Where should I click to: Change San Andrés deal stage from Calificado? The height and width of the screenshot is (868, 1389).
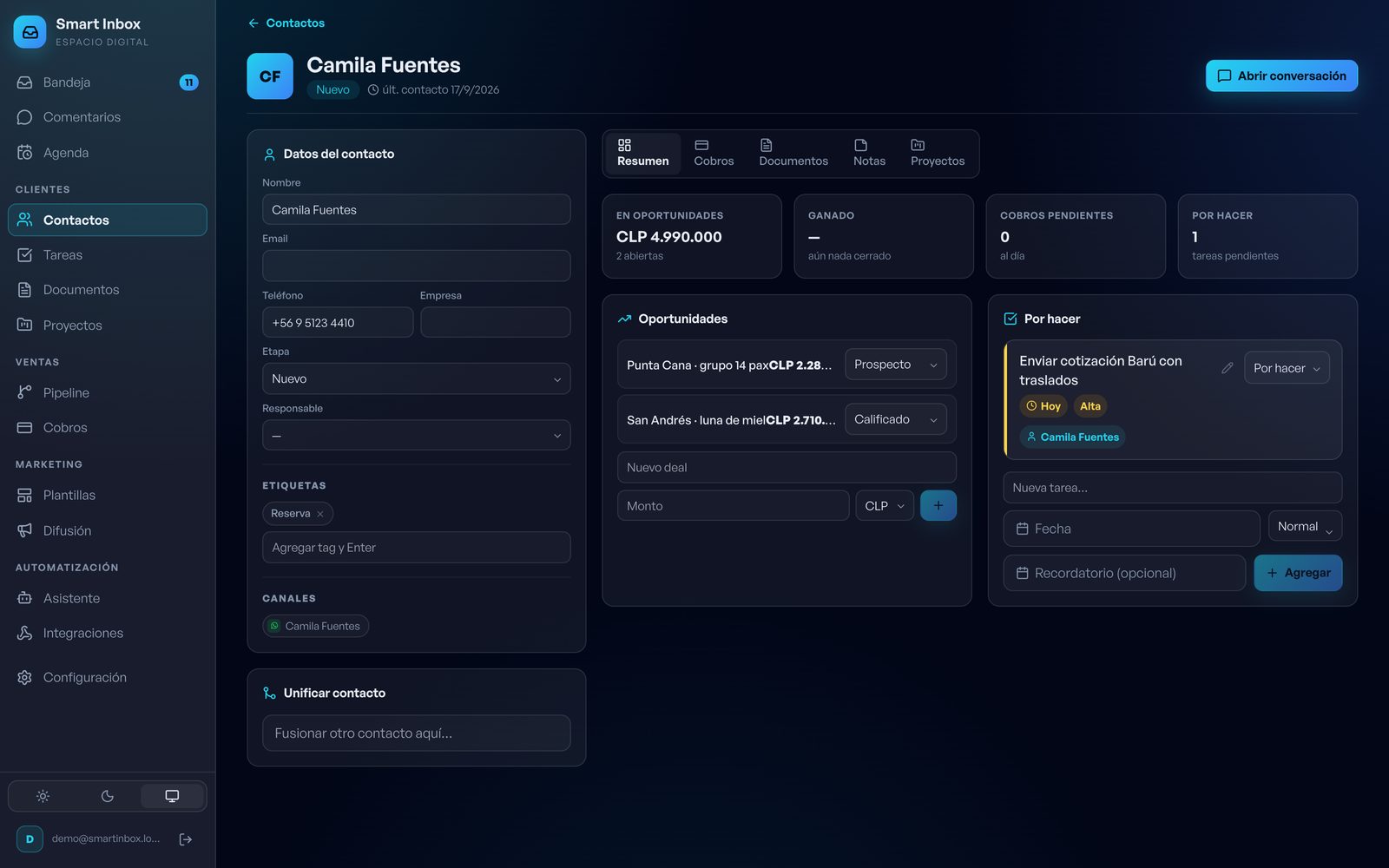pyautogui.click(x=896, y=420)
